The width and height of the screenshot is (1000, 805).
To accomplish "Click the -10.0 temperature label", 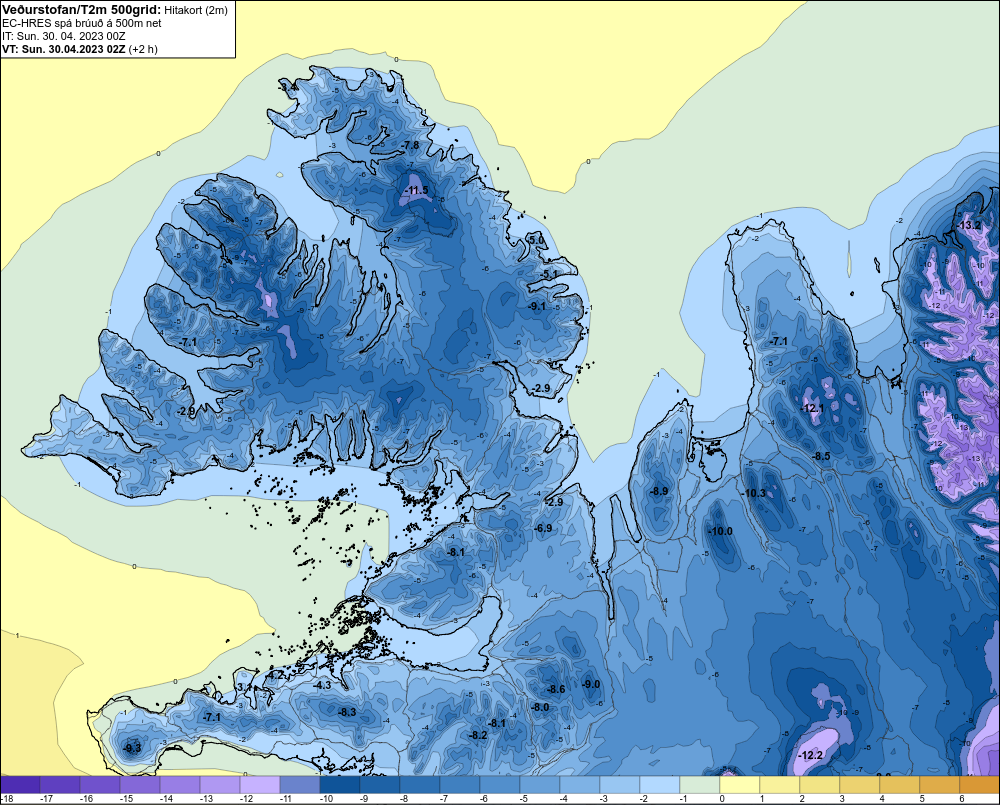I will (721, 531).
